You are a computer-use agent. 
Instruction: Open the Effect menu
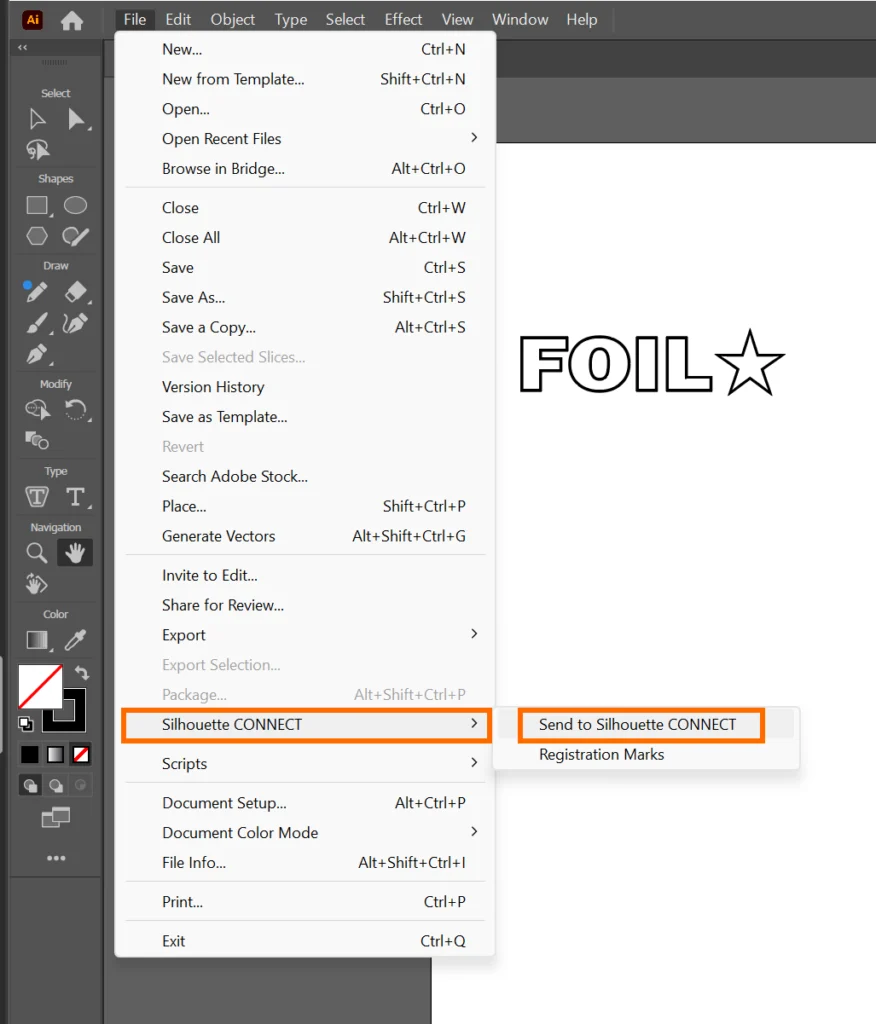(x=403, y=19)
